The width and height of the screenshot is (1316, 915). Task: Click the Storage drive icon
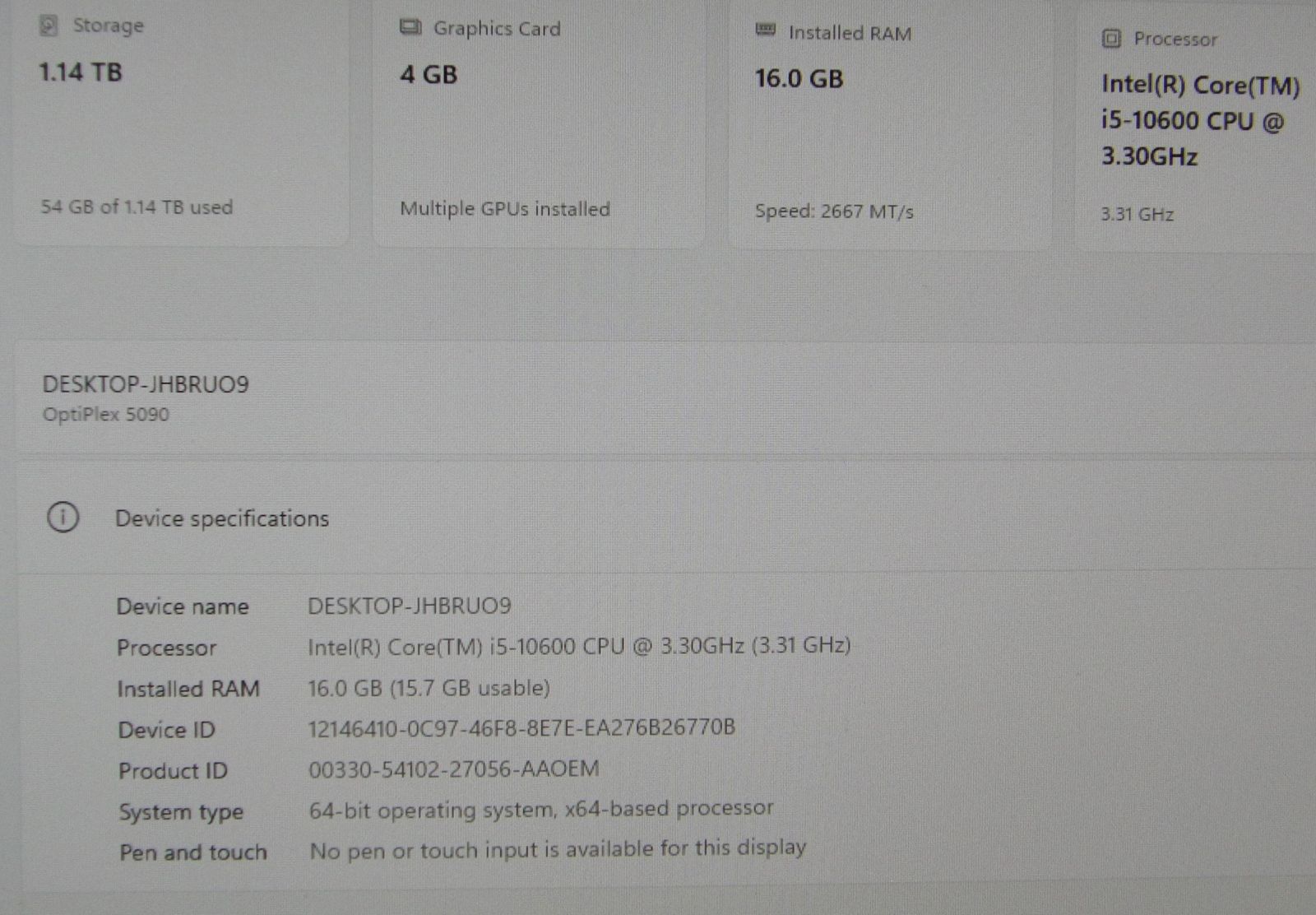pos(49,26)
